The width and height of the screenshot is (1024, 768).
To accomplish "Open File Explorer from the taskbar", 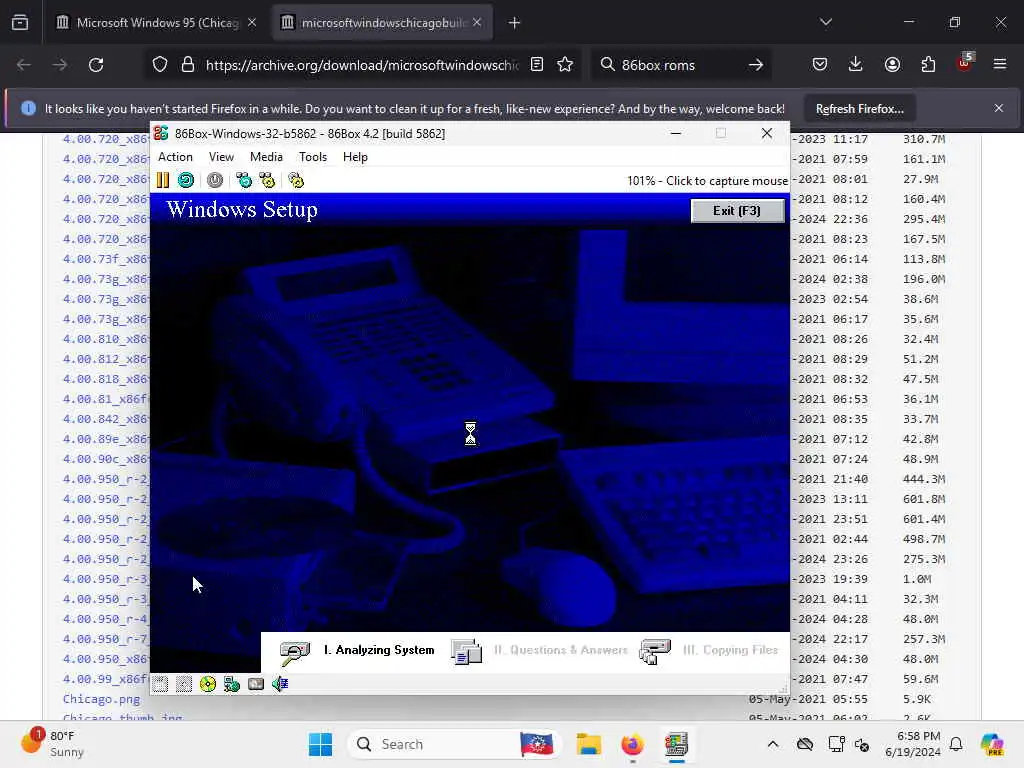I will tap(588, 744).
